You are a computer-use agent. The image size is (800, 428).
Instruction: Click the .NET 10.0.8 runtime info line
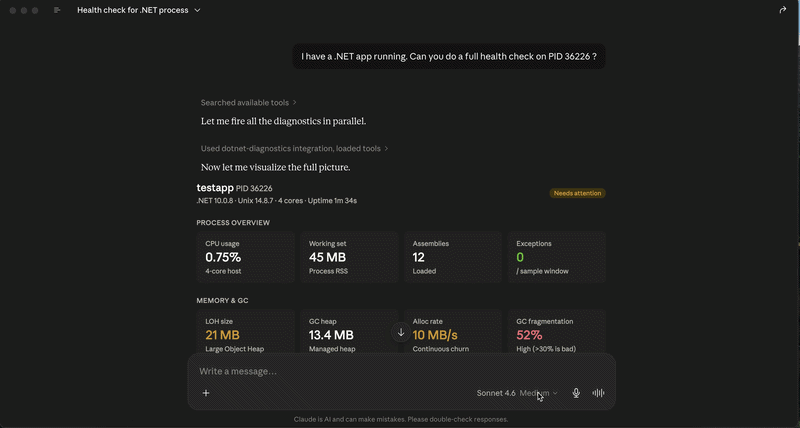(x=277, y=201)
